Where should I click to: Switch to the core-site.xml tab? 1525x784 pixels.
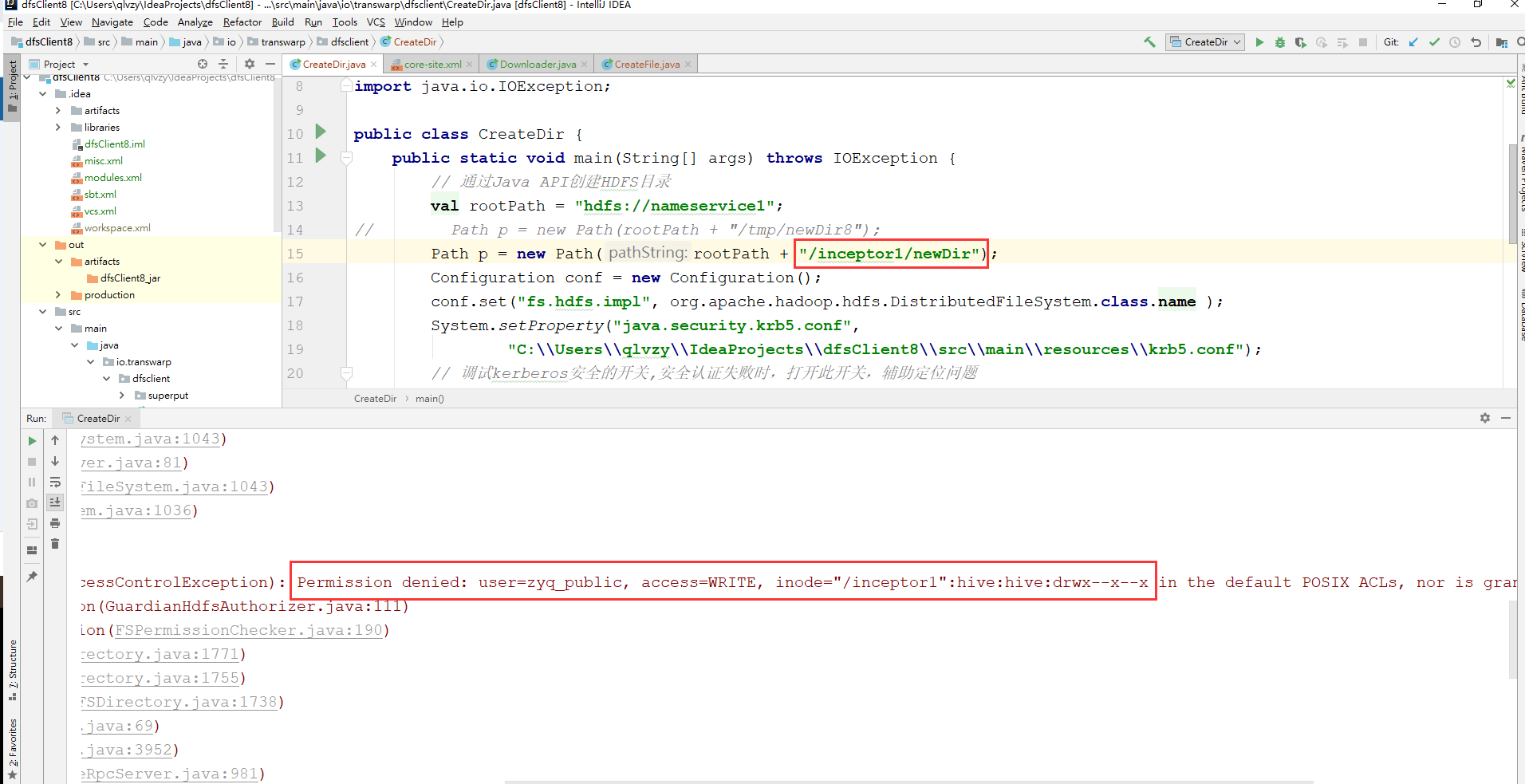[432, 65]
